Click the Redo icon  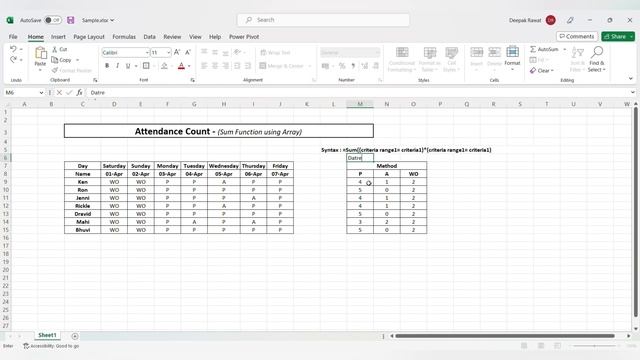(13, 60)
